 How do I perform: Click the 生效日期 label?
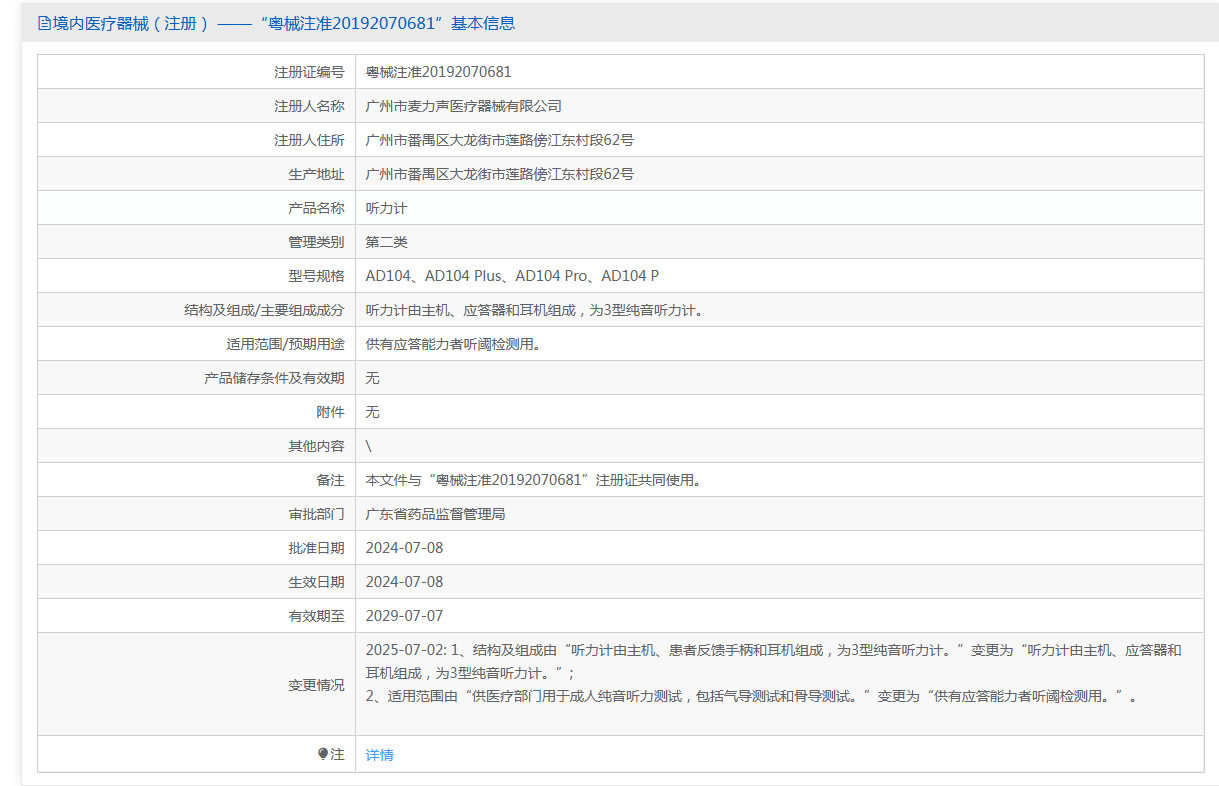[316, 582]
